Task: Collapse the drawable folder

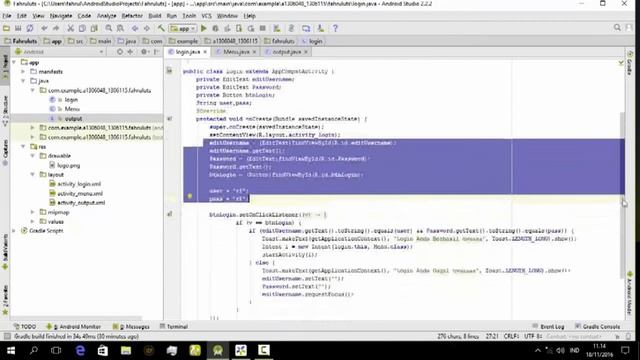Action: coord(33,156)
